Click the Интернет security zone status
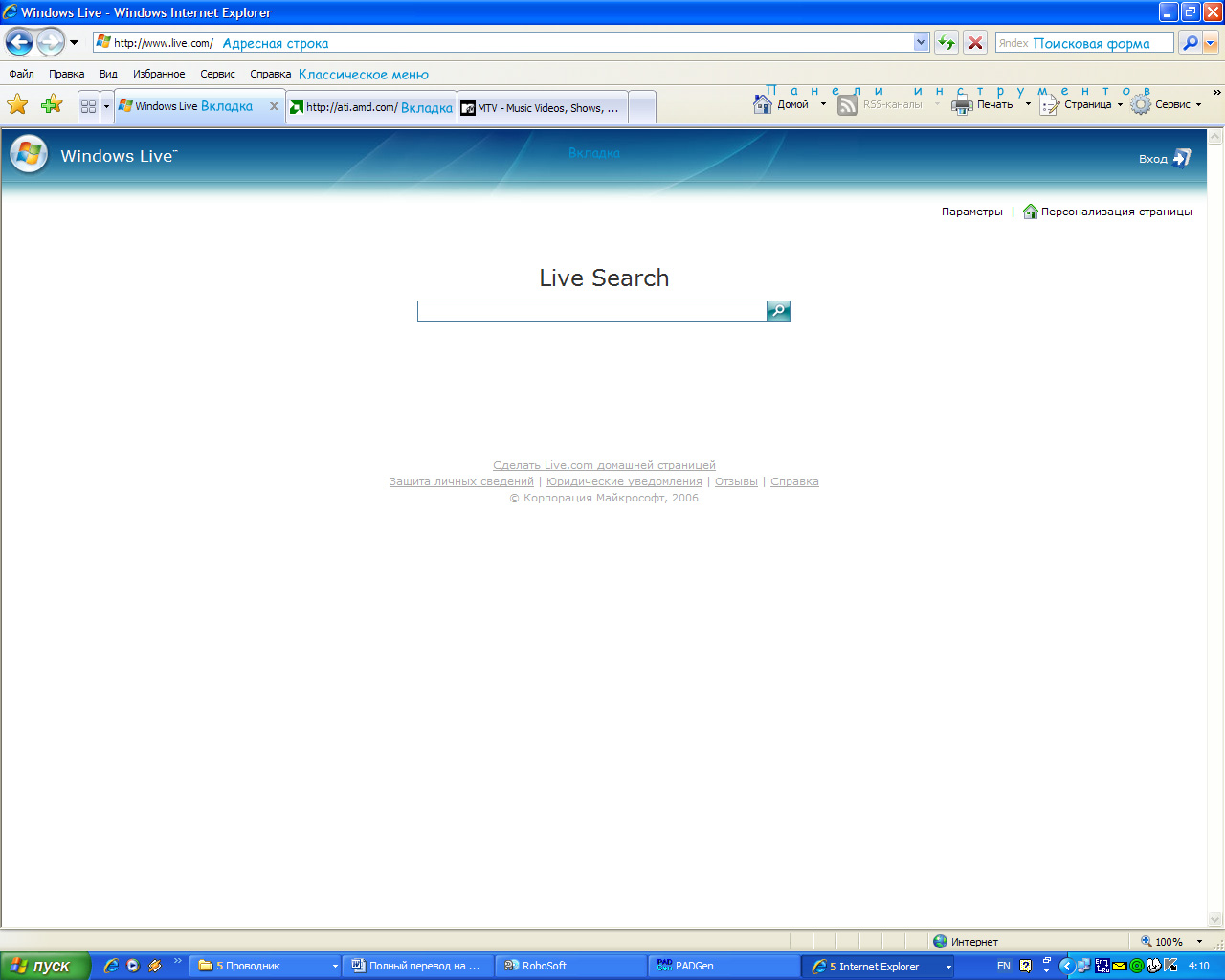 click(x=966, y=942)
